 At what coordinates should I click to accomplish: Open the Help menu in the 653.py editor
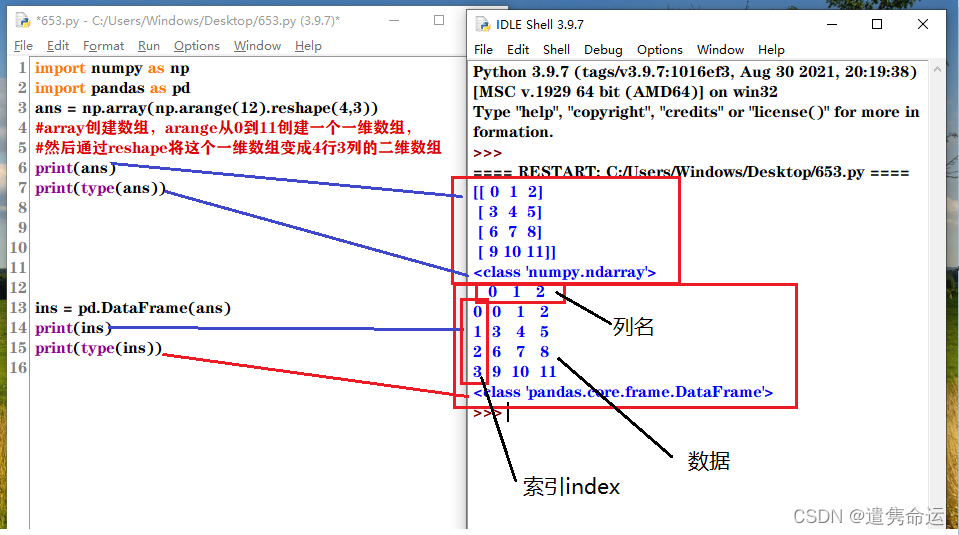point(308,46)
